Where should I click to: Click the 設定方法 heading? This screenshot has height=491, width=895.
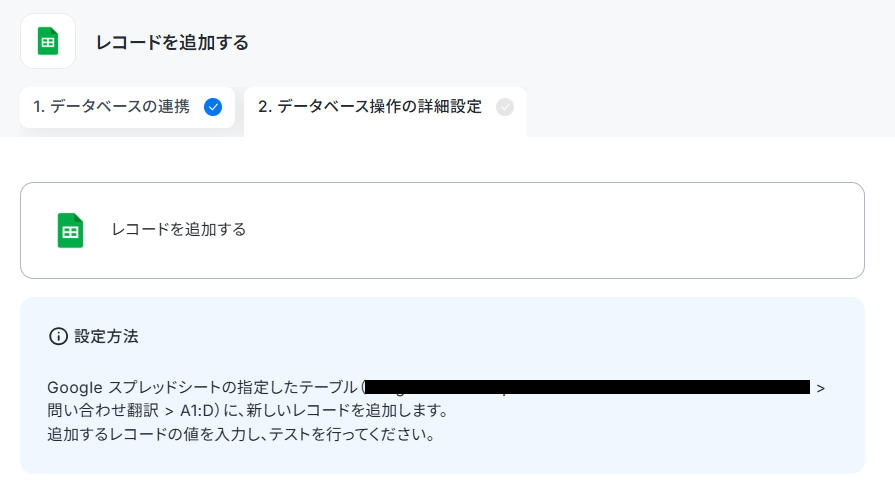pos(106,336)
